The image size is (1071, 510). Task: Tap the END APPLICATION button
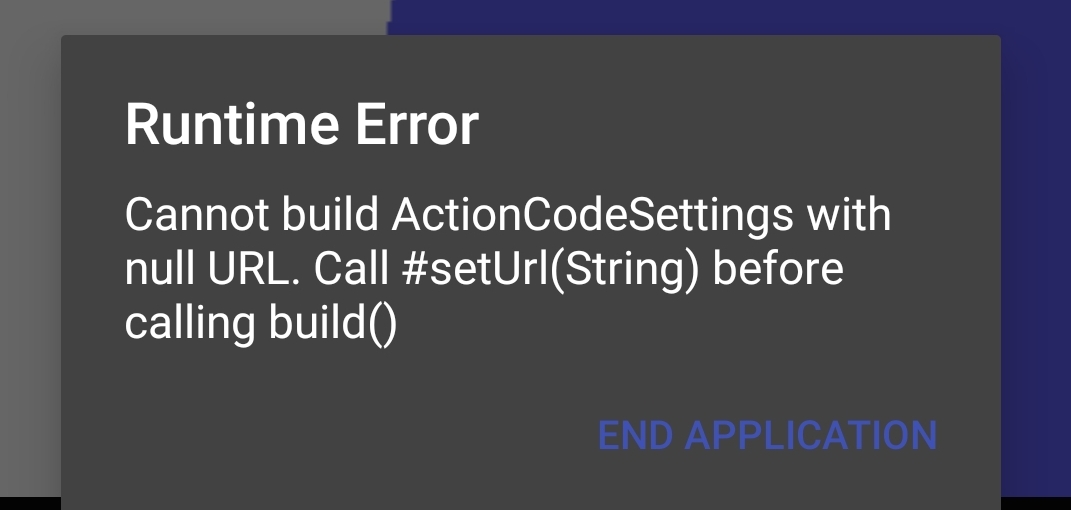pos(767,435)
